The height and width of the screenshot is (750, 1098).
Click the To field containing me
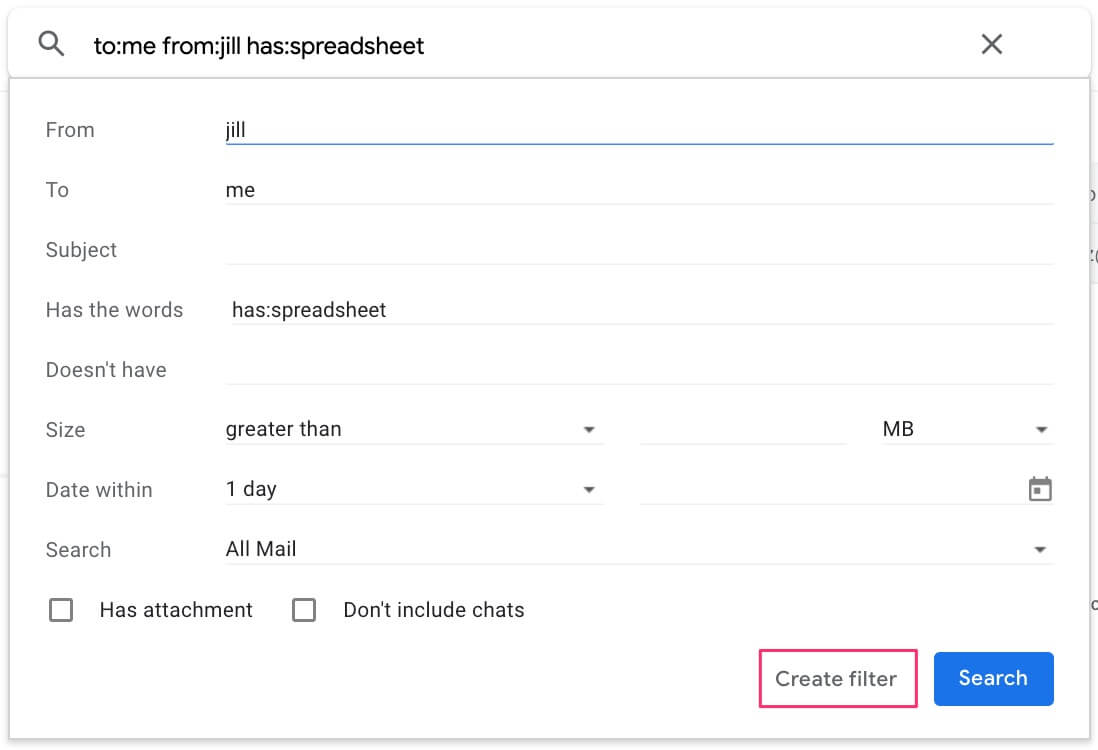[639, 190]
